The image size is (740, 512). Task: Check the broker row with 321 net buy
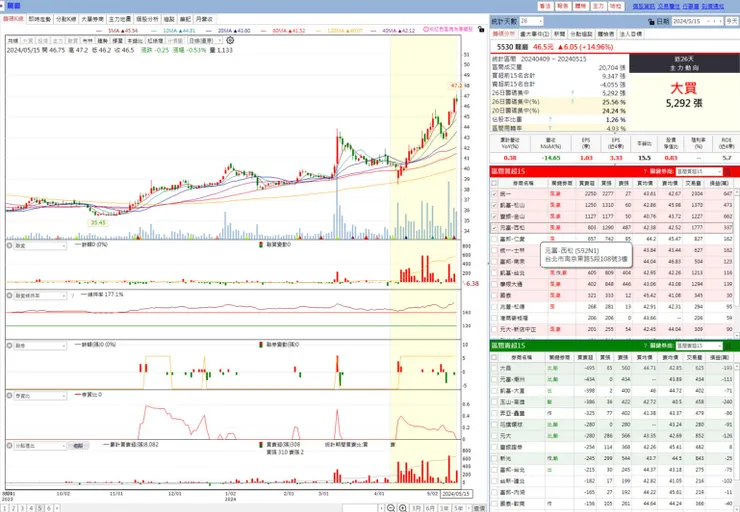click(494, 295)
